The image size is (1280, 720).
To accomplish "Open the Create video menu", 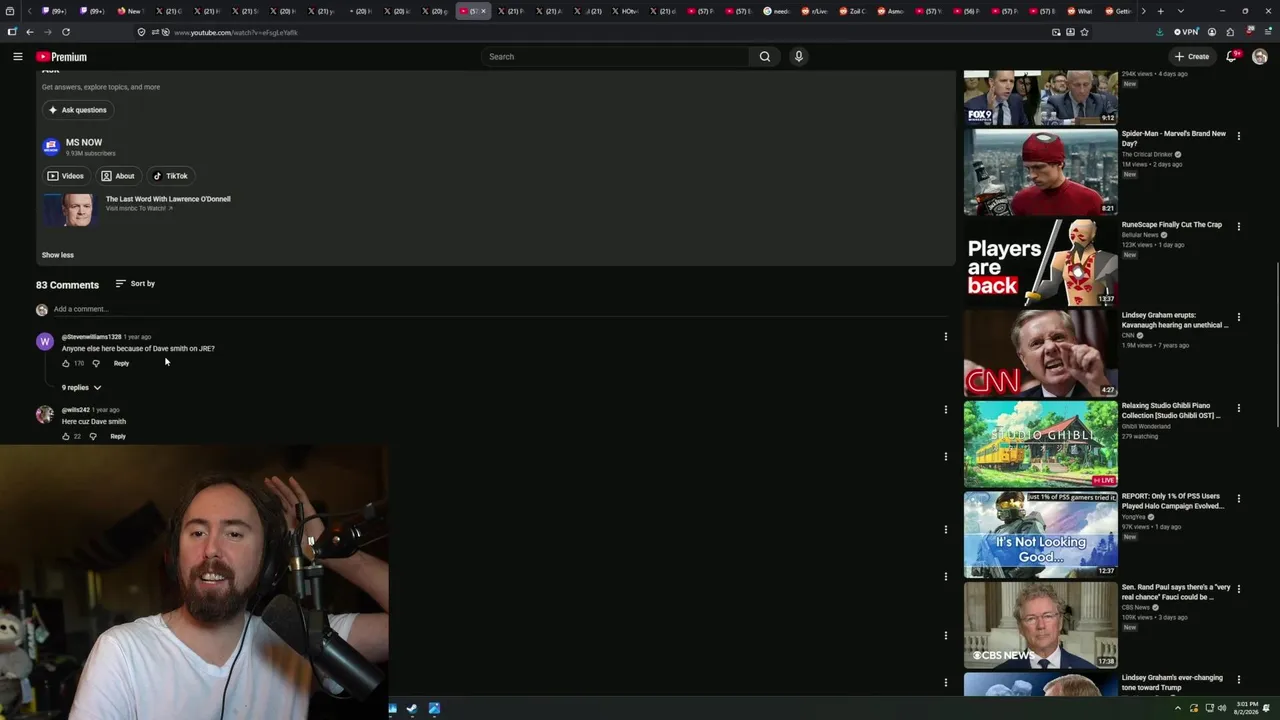I will (1192, 57).
